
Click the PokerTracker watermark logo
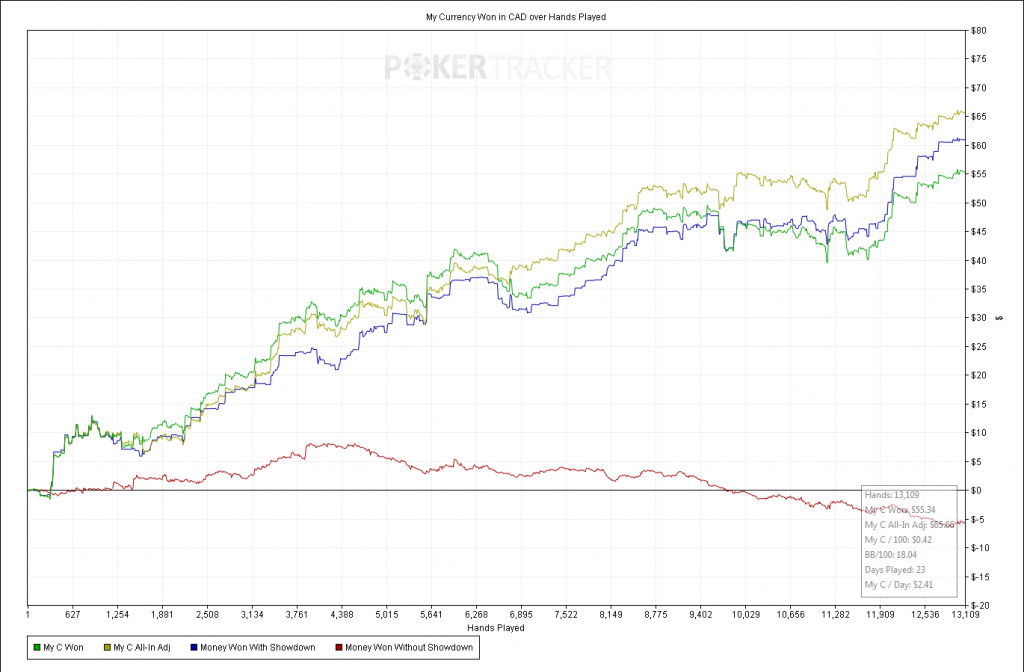498,67
